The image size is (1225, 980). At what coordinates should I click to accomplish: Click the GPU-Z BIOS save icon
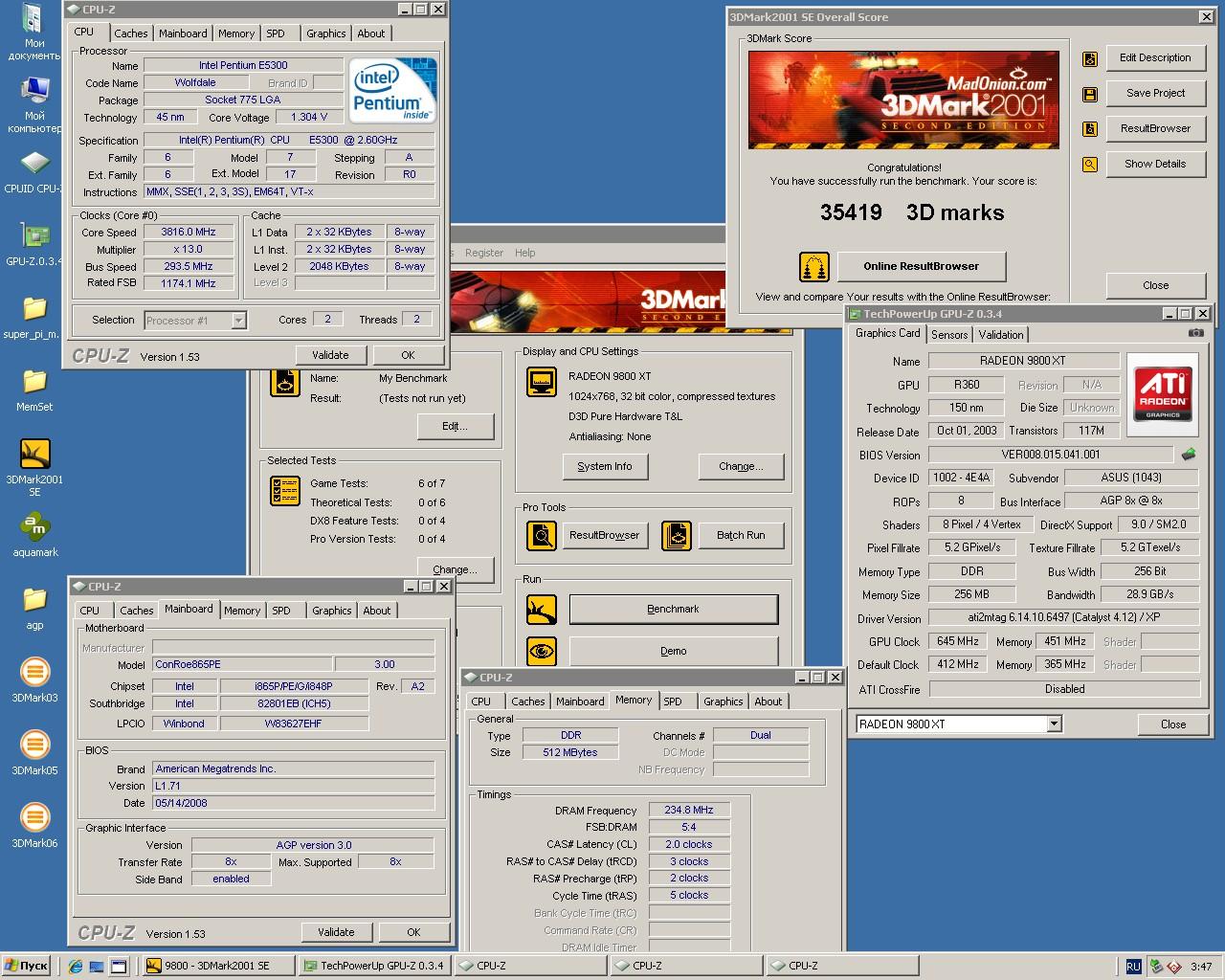click(x=1189, y=455)
